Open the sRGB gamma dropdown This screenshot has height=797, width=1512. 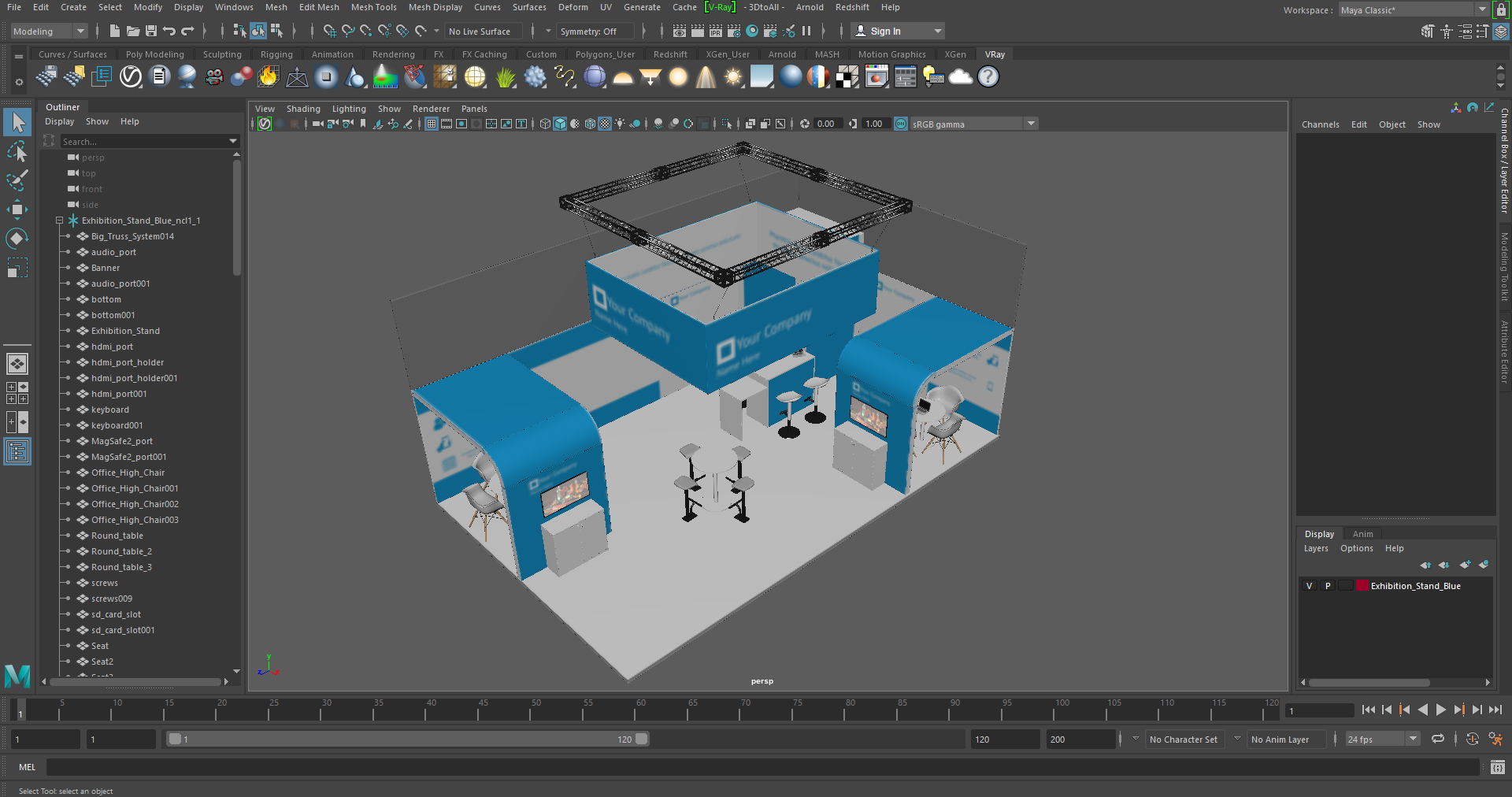pos(974,124)
